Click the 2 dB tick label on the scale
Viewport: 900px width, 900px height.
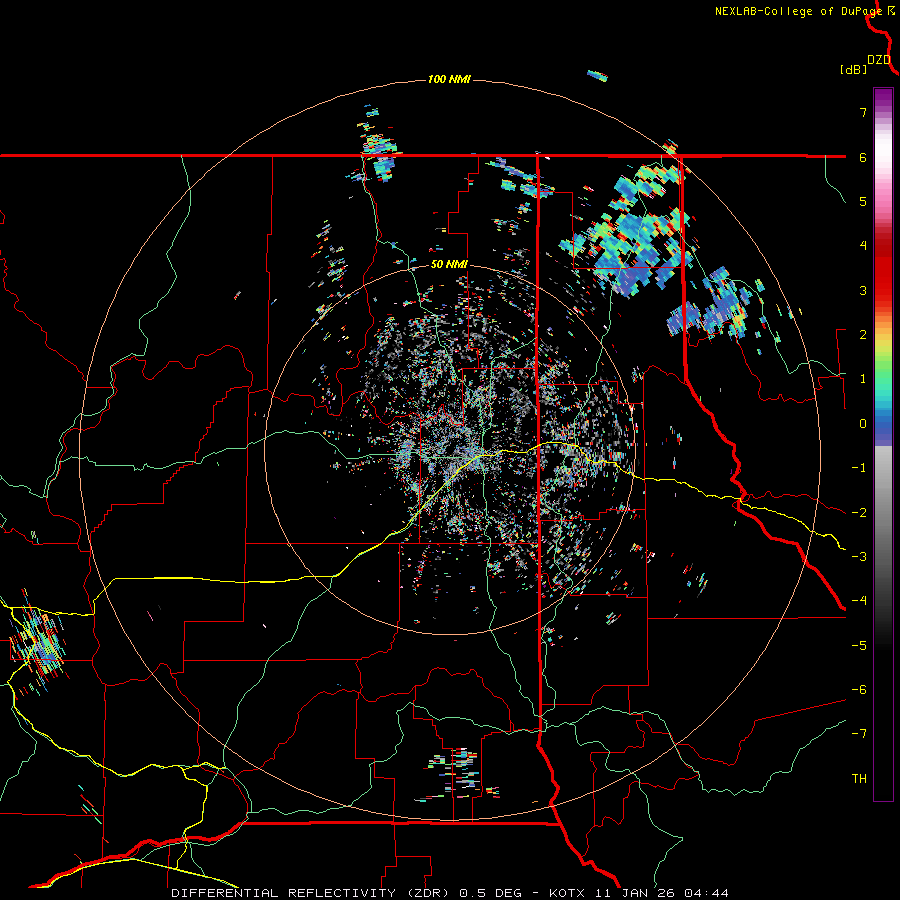[863, 335]
